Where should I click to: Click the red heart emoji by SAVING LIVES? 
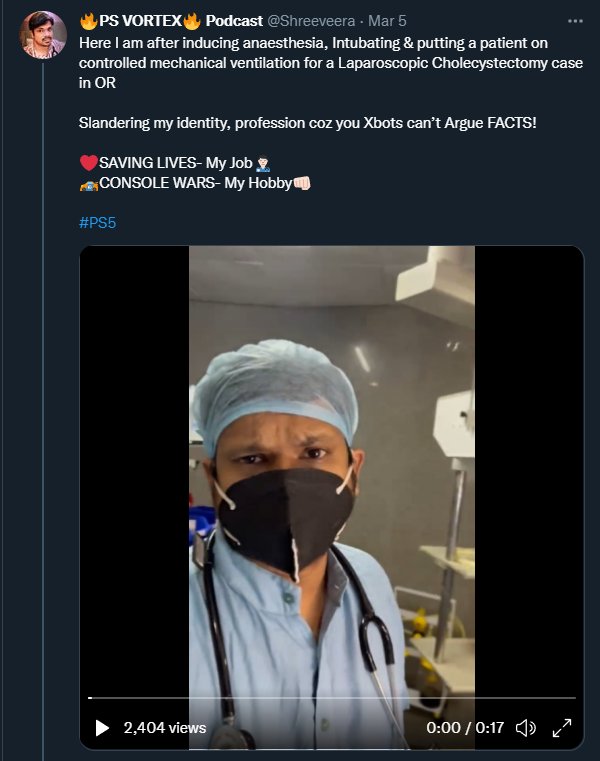(88, 163)
